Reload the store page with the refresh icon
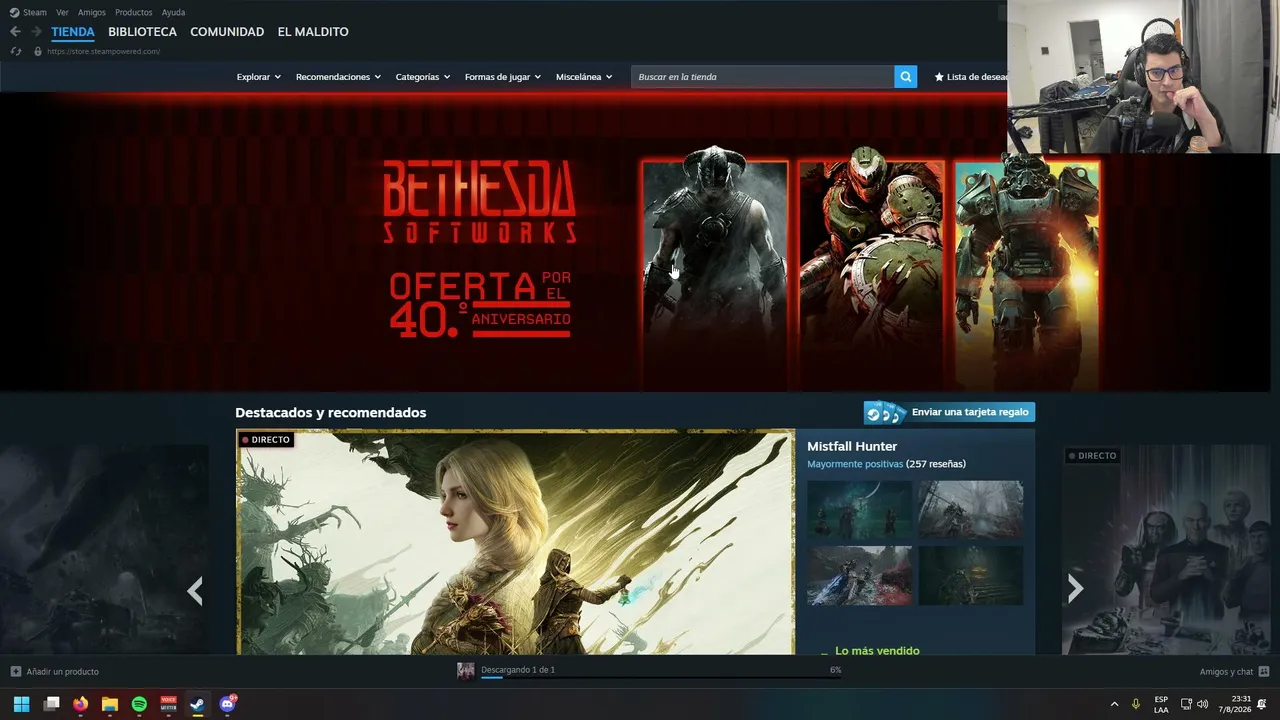This screenshot has height=720, width=1280. (15, 51)
